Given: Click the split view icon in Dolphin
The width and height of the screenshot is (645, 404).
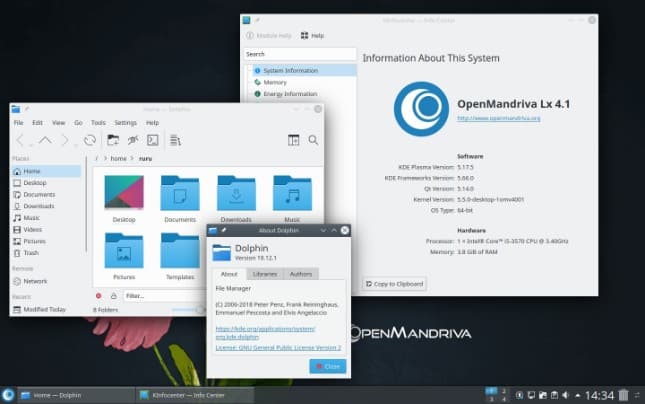Looking at the screenshot, I should (294, 140).
